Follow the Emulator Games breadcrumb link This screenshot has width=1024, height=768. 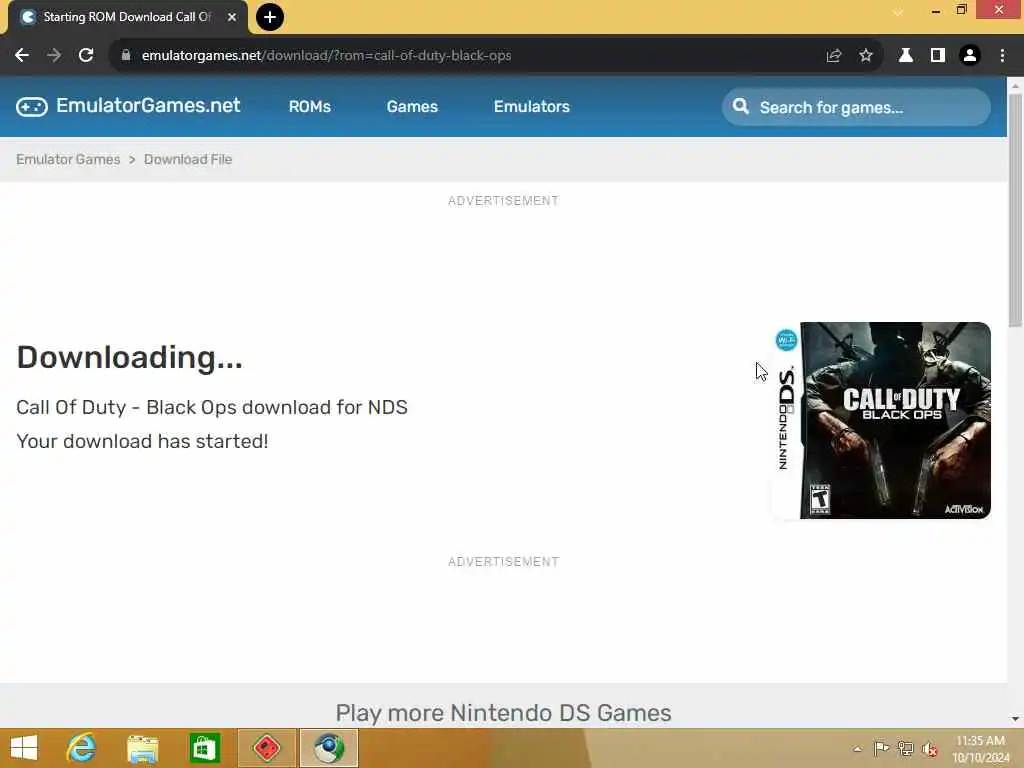pos(68,159)
